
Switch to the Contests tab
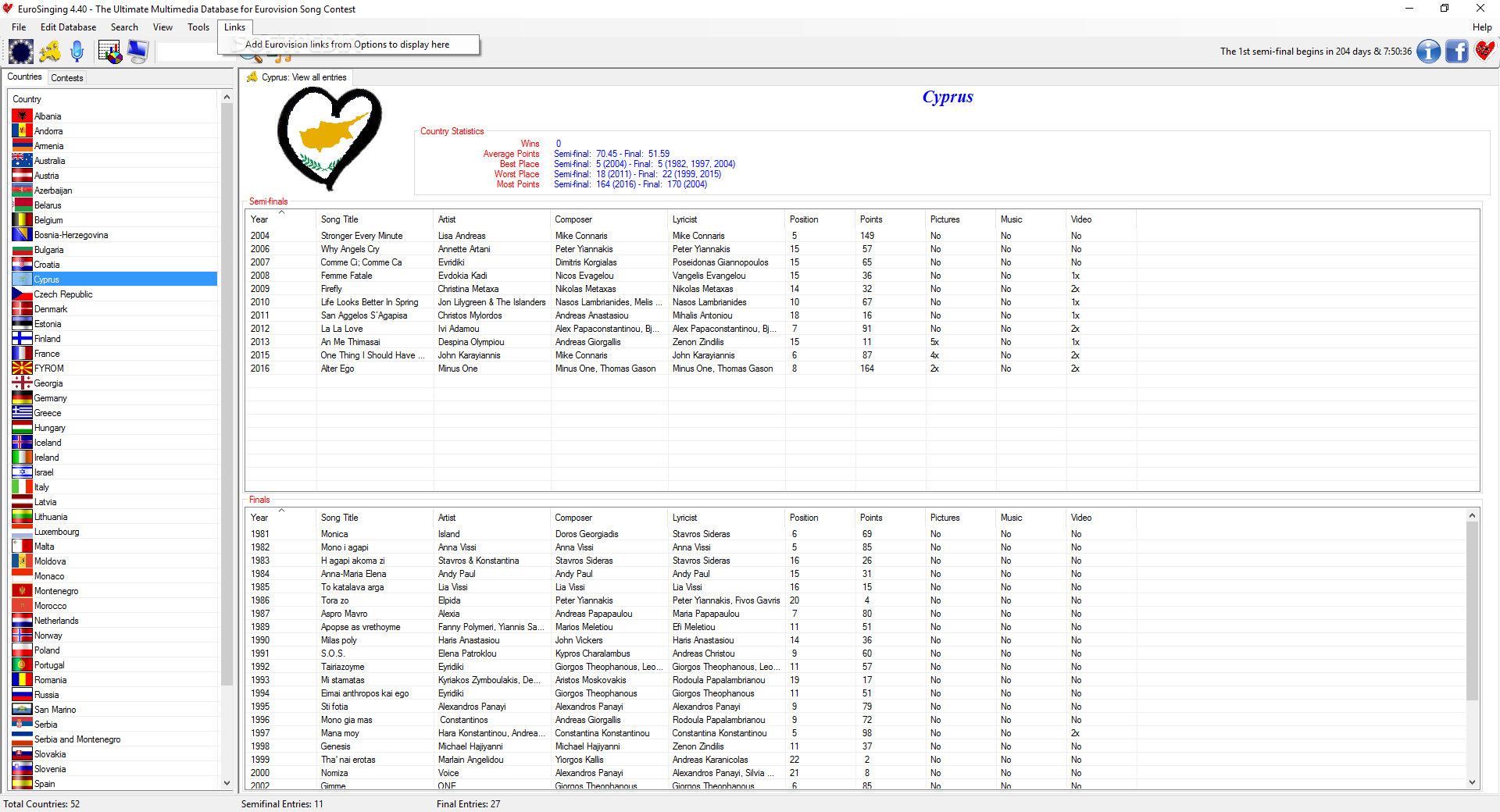coord(66,78)
